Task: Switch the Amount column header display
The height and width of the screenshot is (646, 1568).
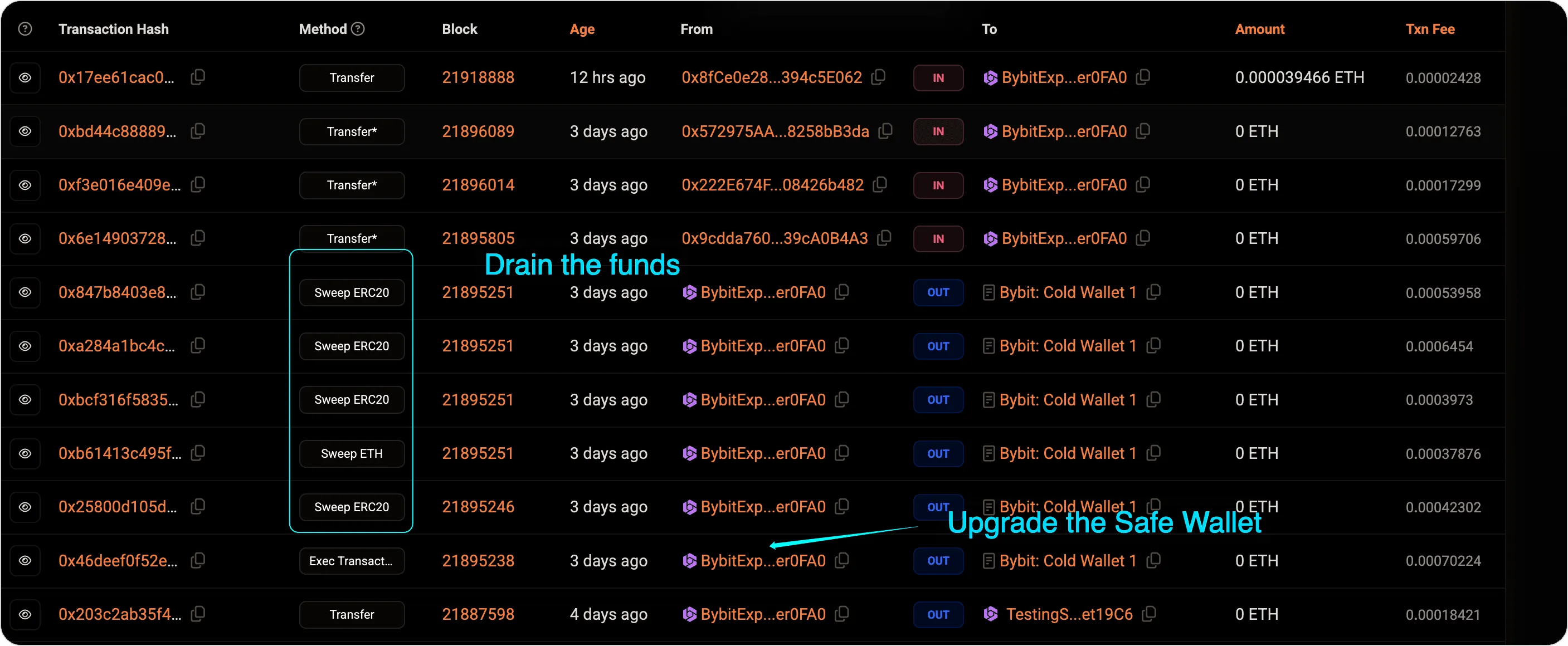Action: pyautogui.click(x=1259, y=29)
